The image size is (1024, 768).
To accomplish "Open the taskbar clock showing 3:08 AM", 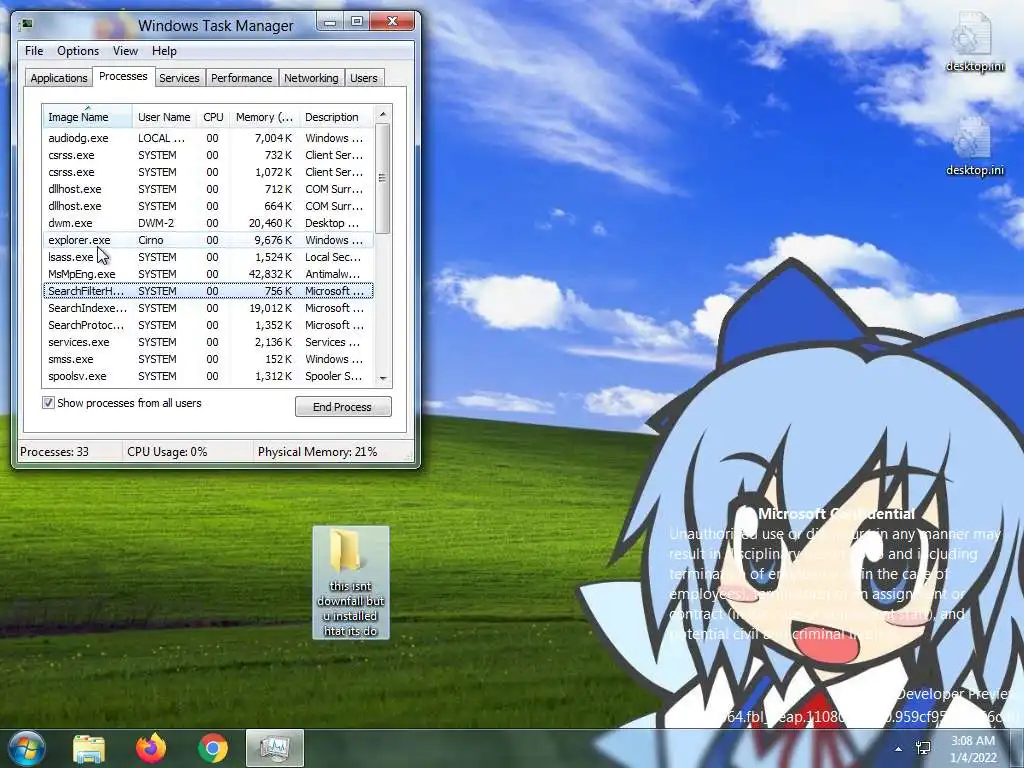I will tap(974, 749).
